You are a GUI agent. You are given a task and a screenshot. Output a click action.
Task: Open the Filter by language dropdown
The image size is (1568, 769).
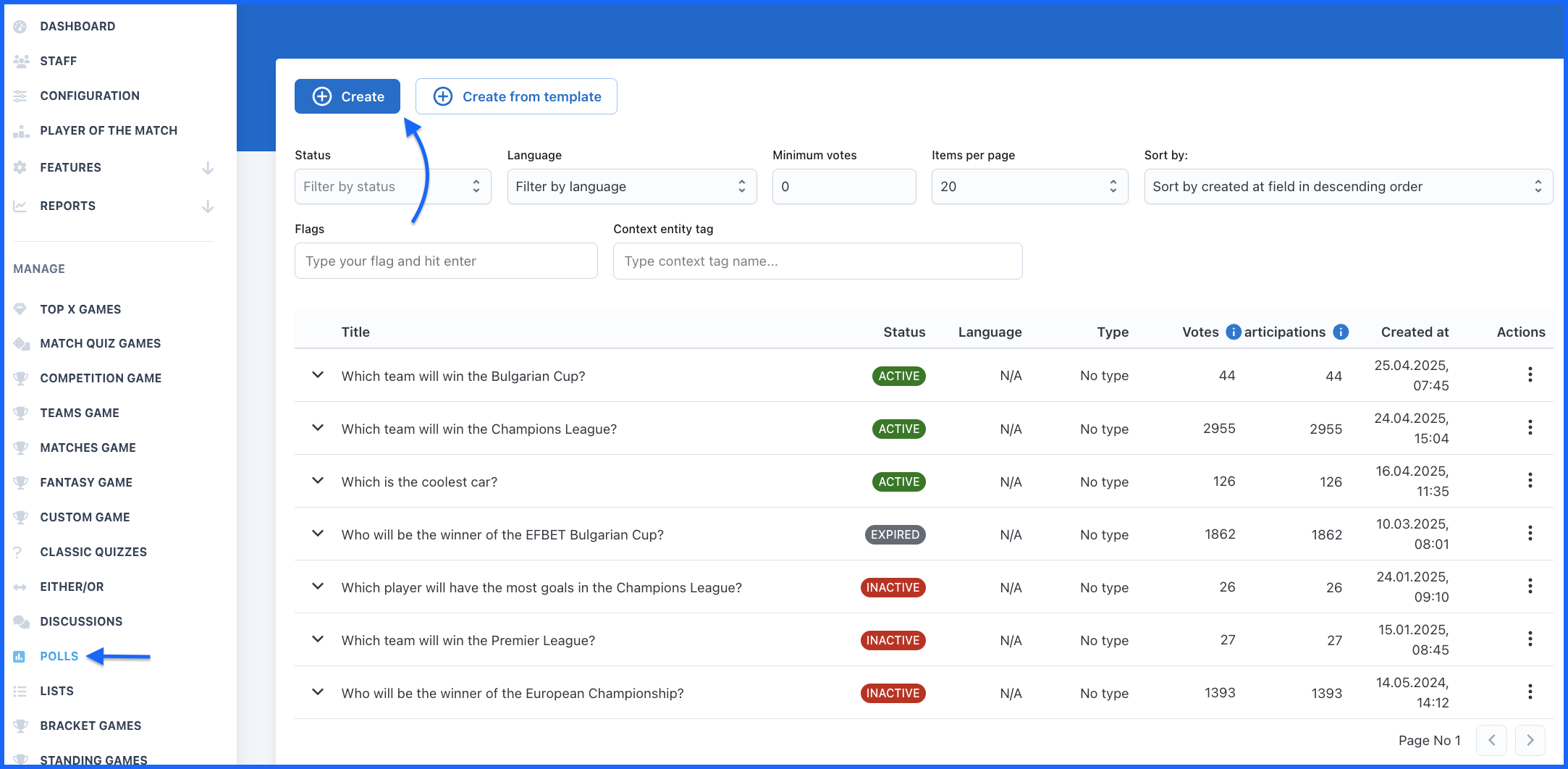coord(631,187)
